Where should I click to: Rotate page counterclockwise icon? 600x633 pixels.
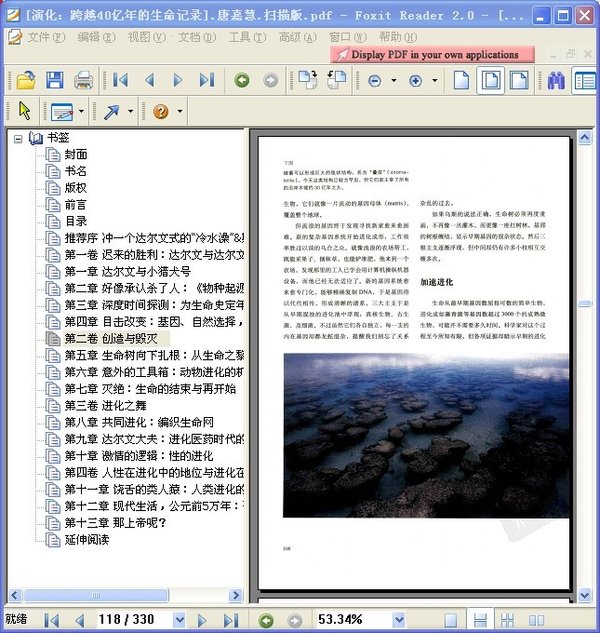[x=336, y=80]
